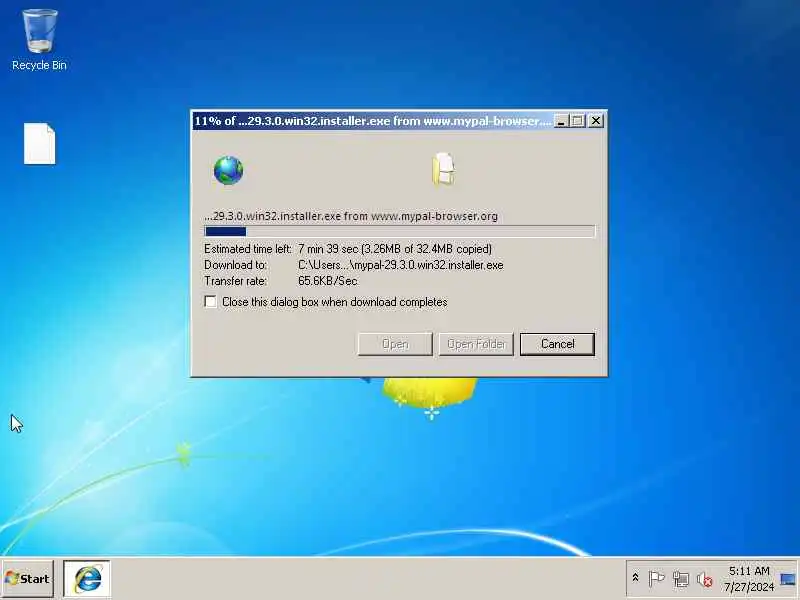Viewport: 800px width, 600px height.
Task: Click the greyed-out Open button
Action: click(395, 344)
